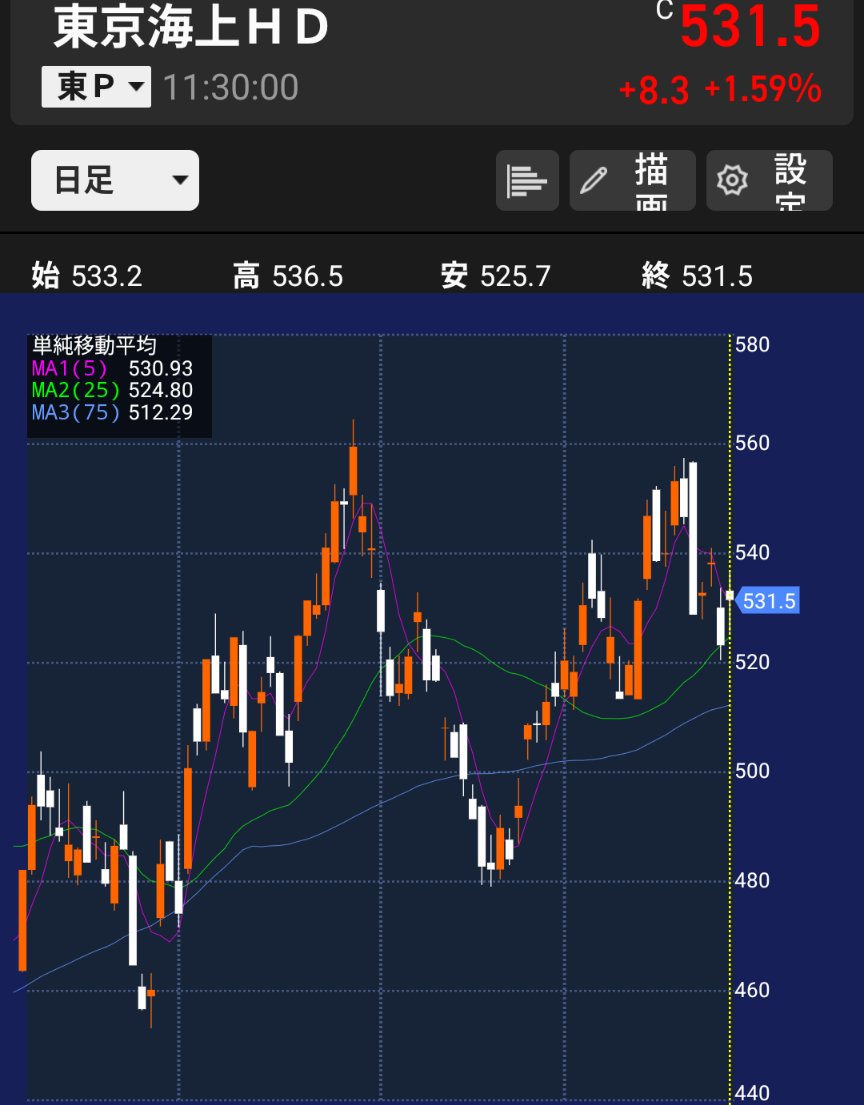Click the MA3(75) 512.29 legend entry

pyautogui.click(x=112, y=412)
